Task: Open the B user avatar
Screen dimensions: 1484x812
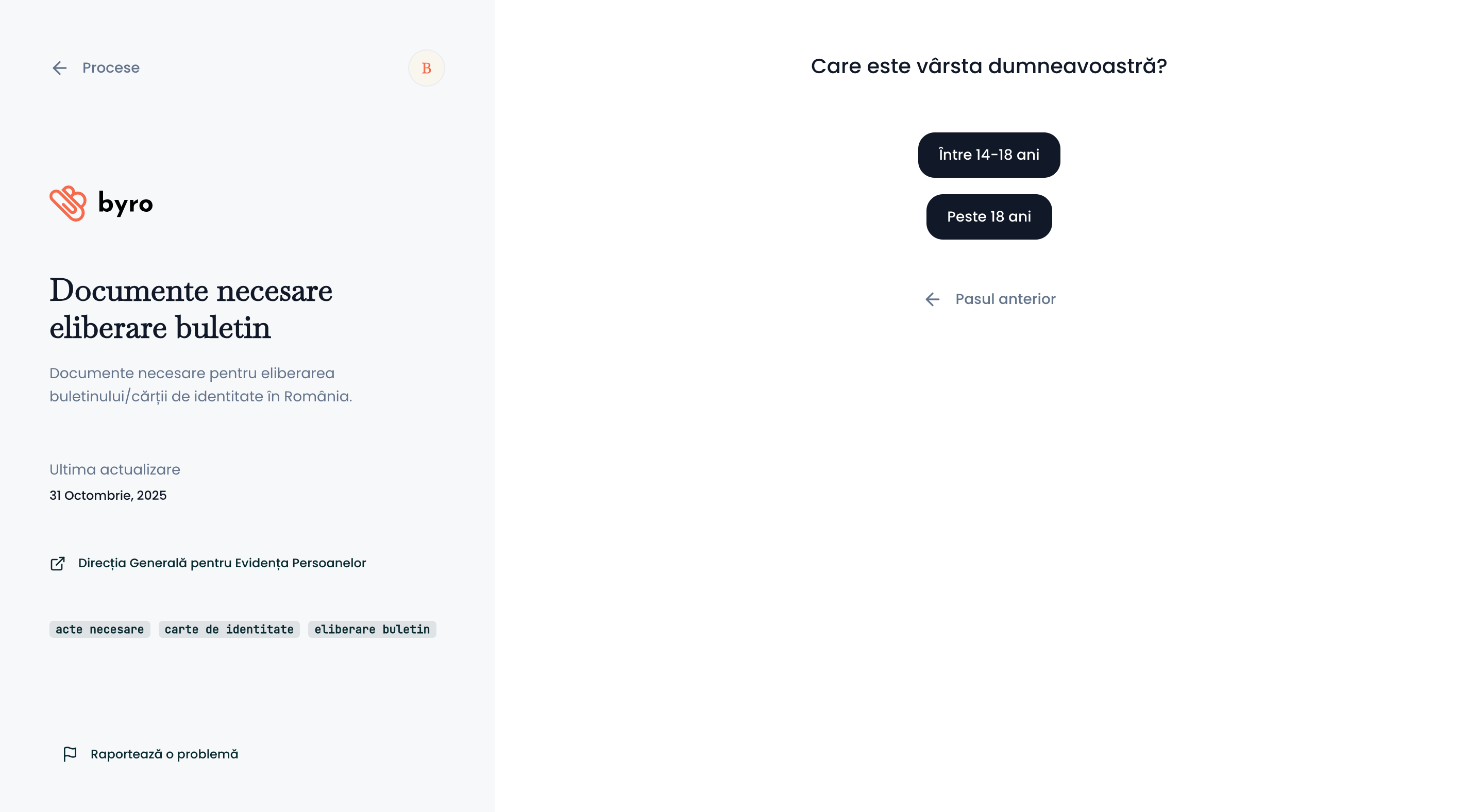Action: (x=426, y=68)
